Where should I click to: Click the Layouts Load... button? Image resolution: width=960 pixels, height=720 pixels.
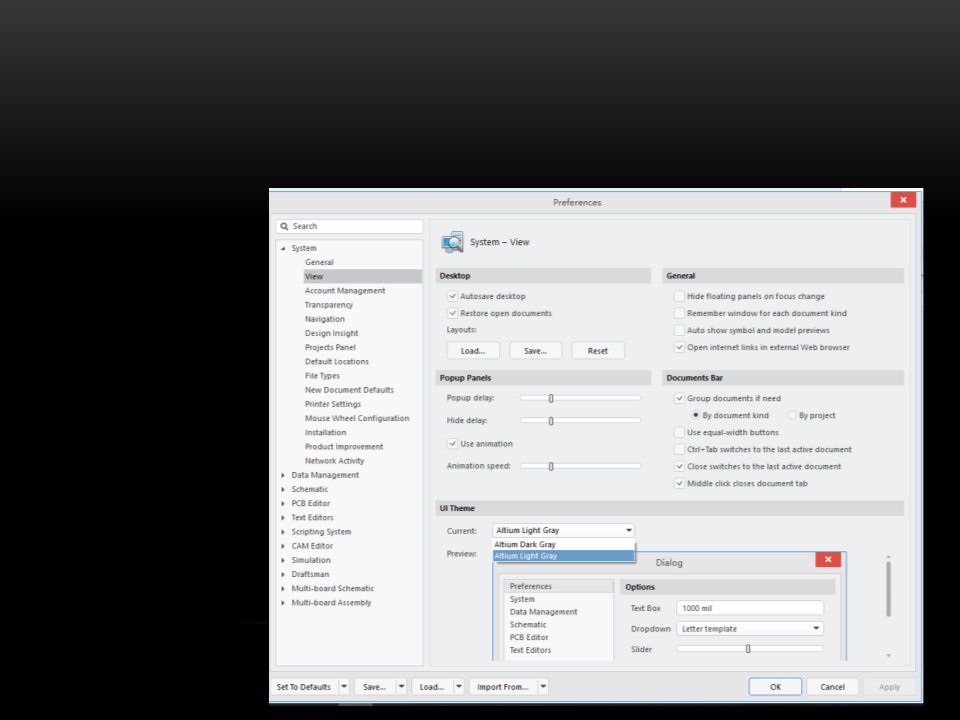click(473, 351)
